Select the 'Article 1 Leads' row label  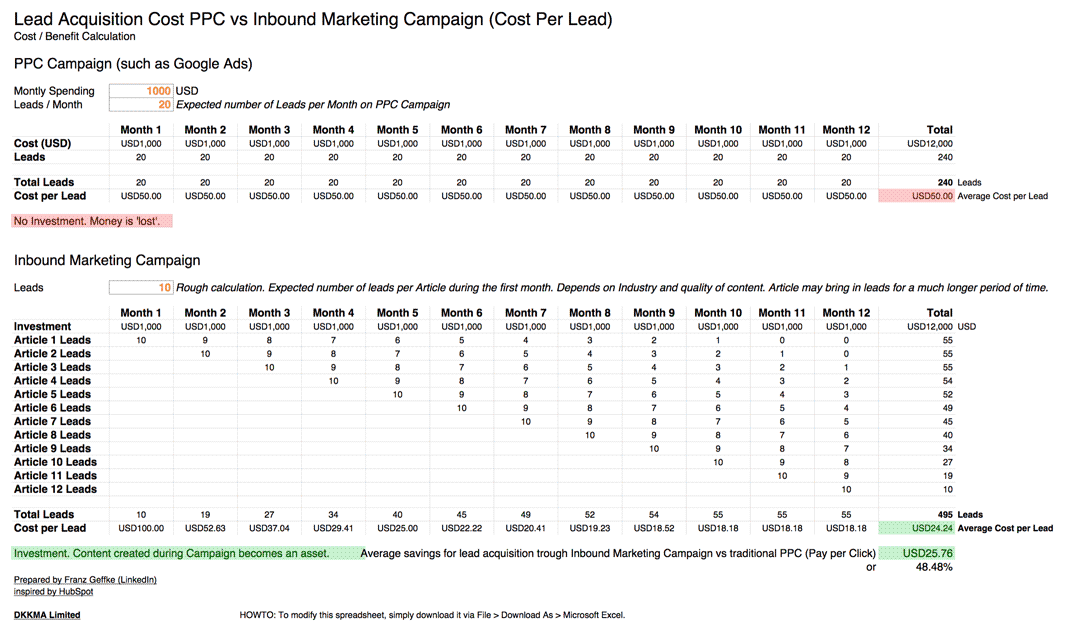[x=52, y=340]
